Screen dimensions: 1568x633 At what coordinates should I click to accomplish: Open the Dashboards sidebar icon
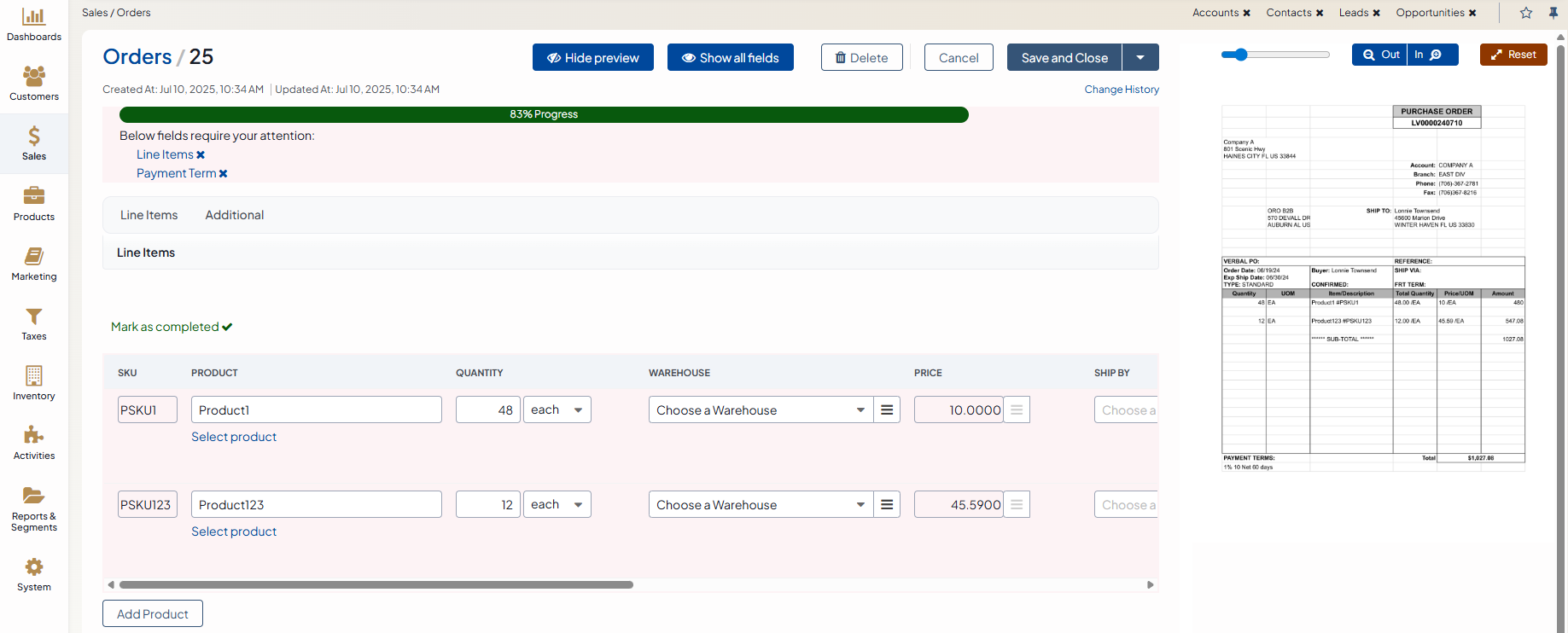(x=34, y=17)
